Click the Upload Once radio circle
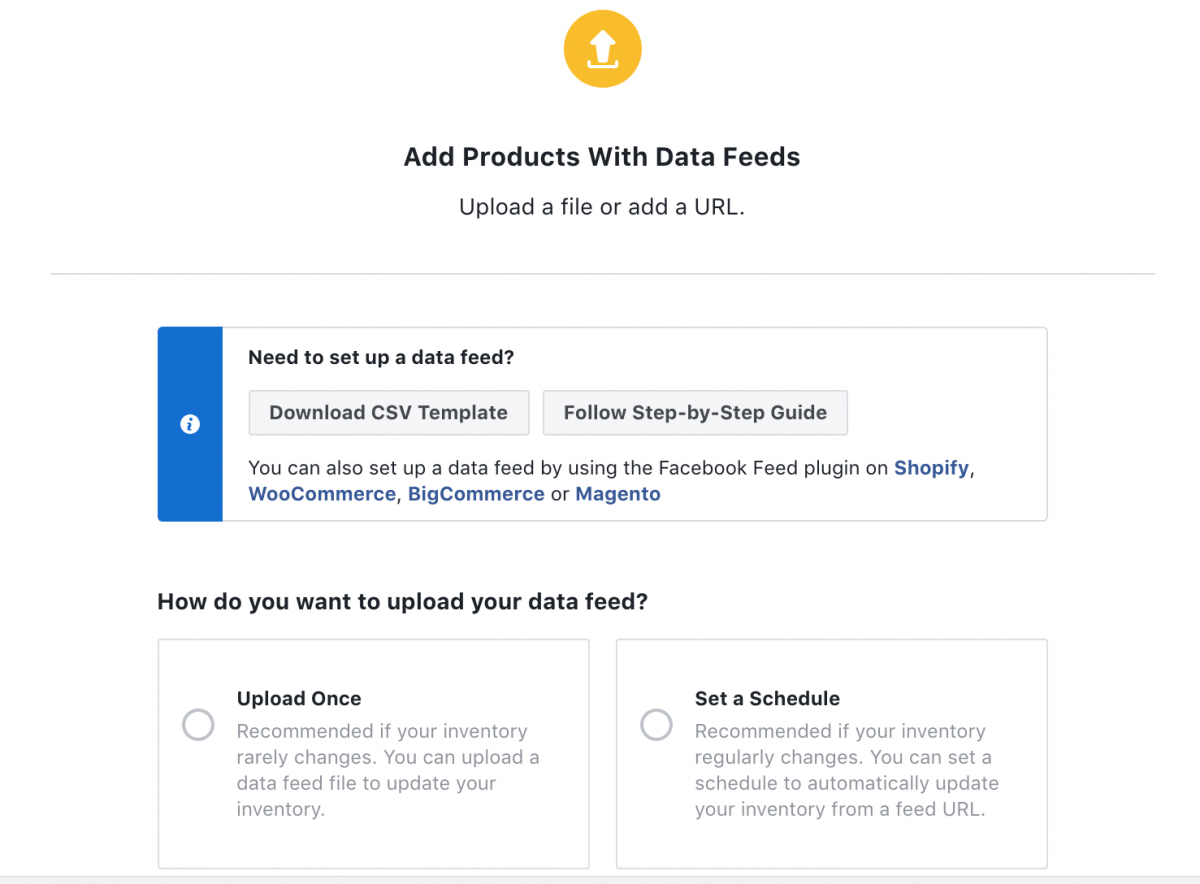Screen dimensions: 1200x884 coord(198,724)
